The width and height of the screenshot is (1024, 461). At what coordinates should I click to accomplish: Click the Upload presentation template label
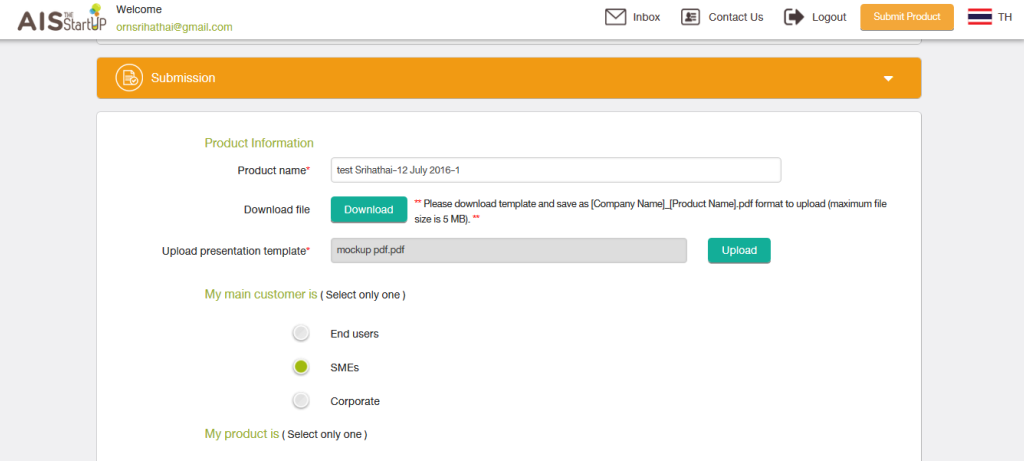click(x=236, y=251)
